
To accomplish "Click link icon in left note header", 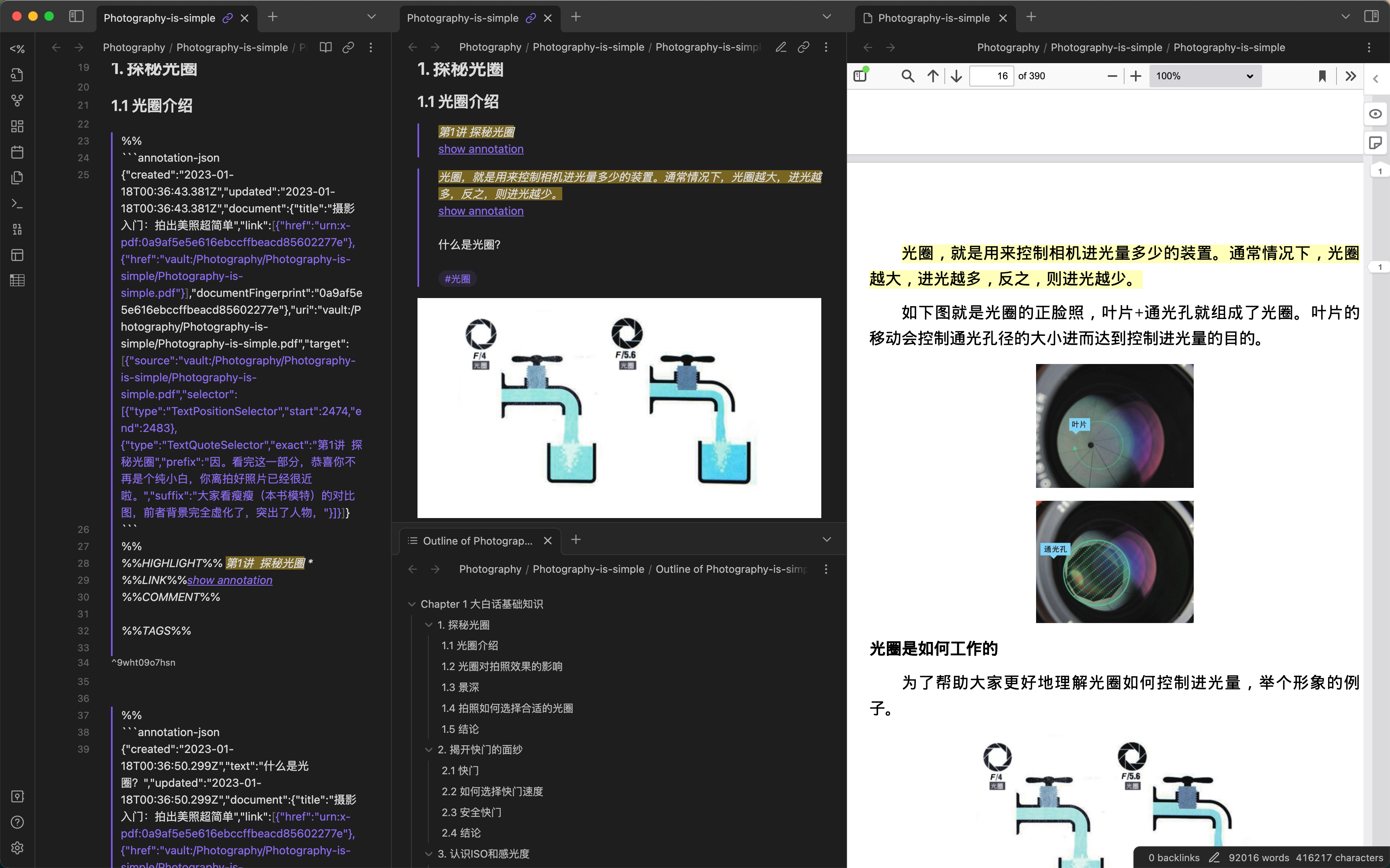I will [x=348, y=47].
